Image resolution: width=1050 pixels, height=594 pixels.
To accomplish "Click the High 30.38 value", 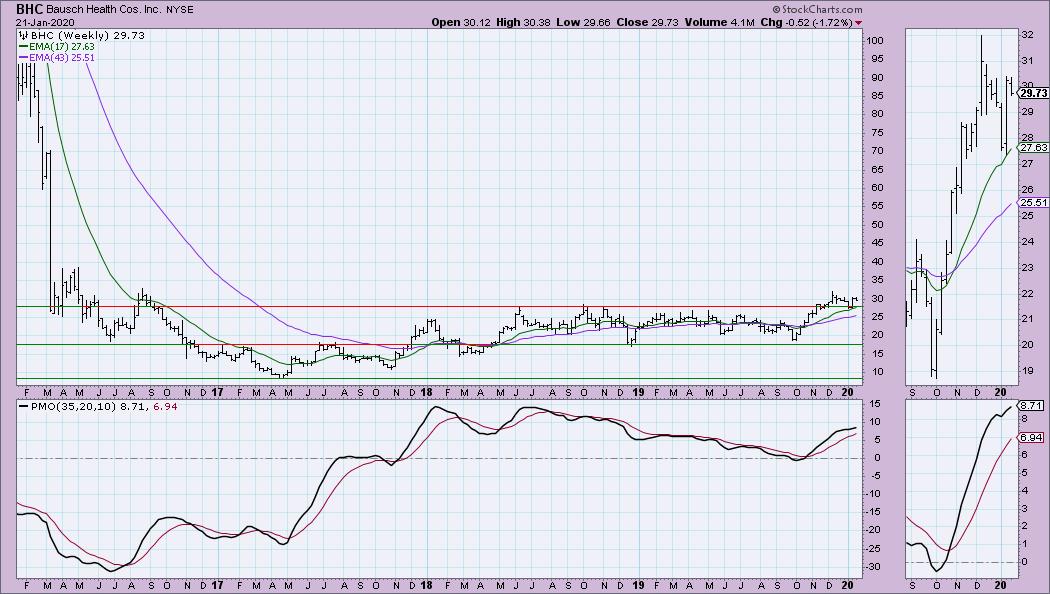I will click(523, 22).
